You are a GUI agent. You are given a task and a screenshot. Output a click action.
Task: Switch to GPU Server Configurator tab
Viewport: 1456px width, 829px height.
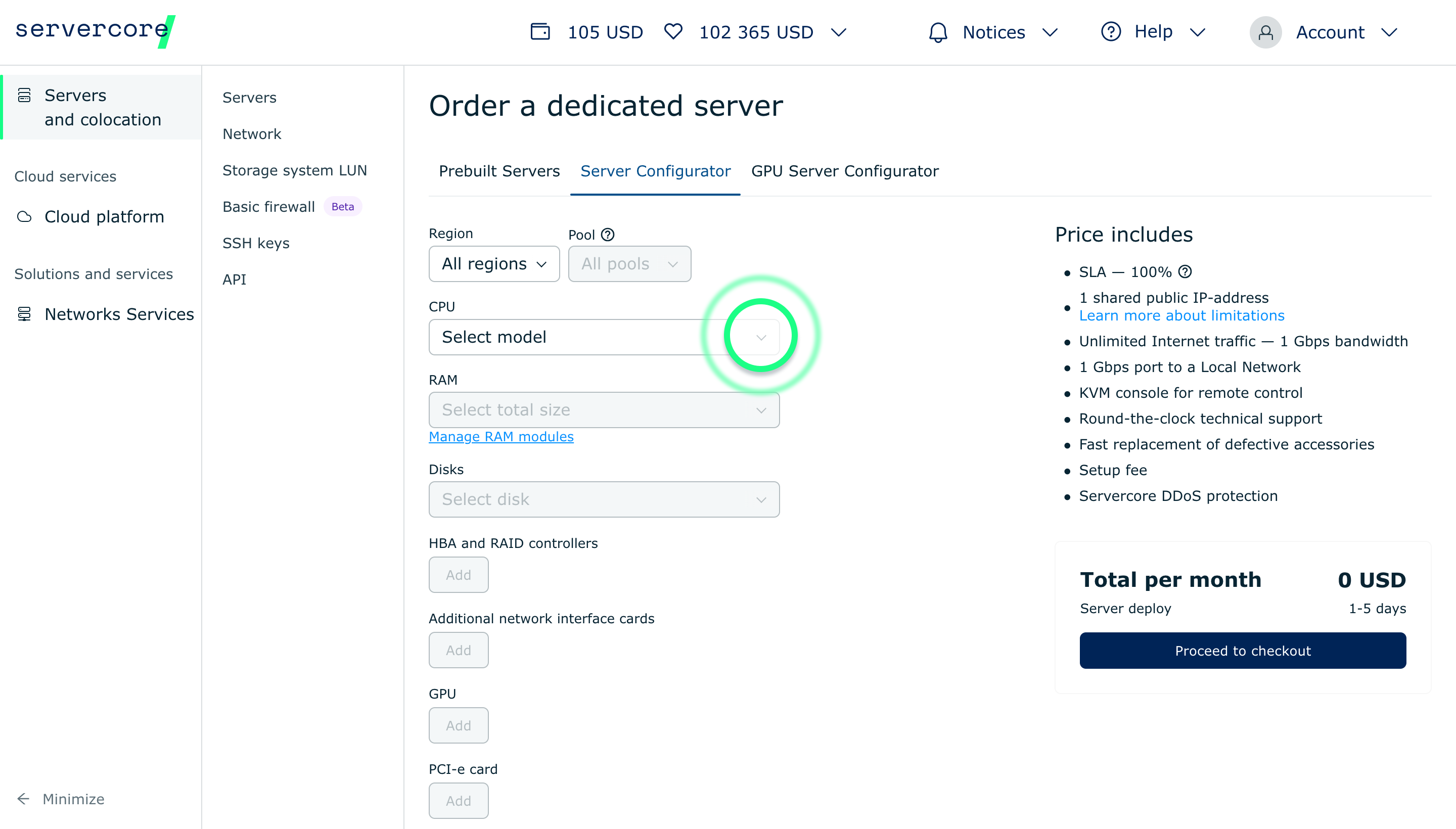(844, 171)
